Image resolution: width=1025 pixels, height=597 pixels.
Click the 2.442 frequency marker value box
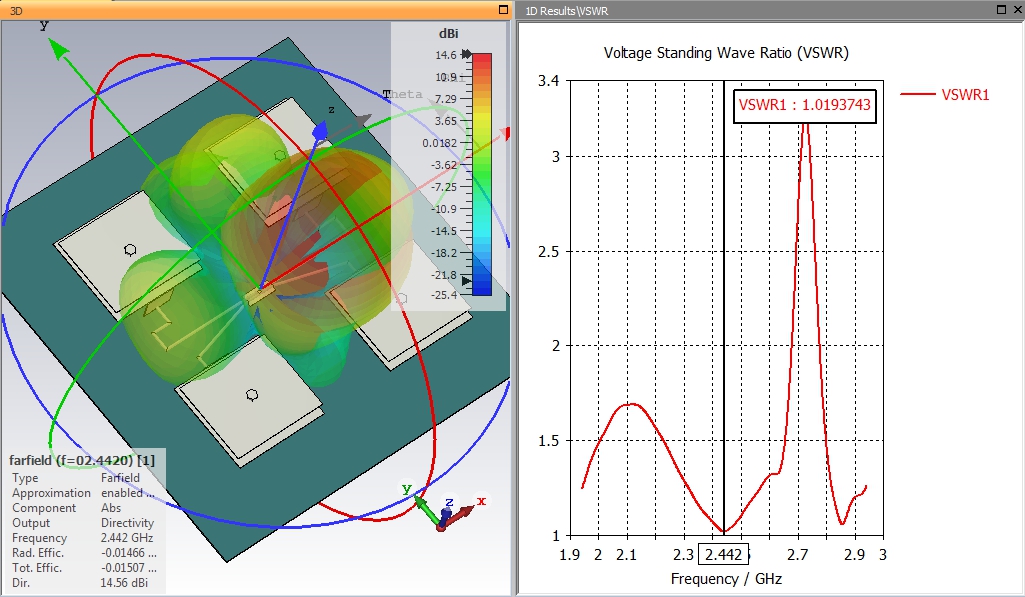coord(724,555)
